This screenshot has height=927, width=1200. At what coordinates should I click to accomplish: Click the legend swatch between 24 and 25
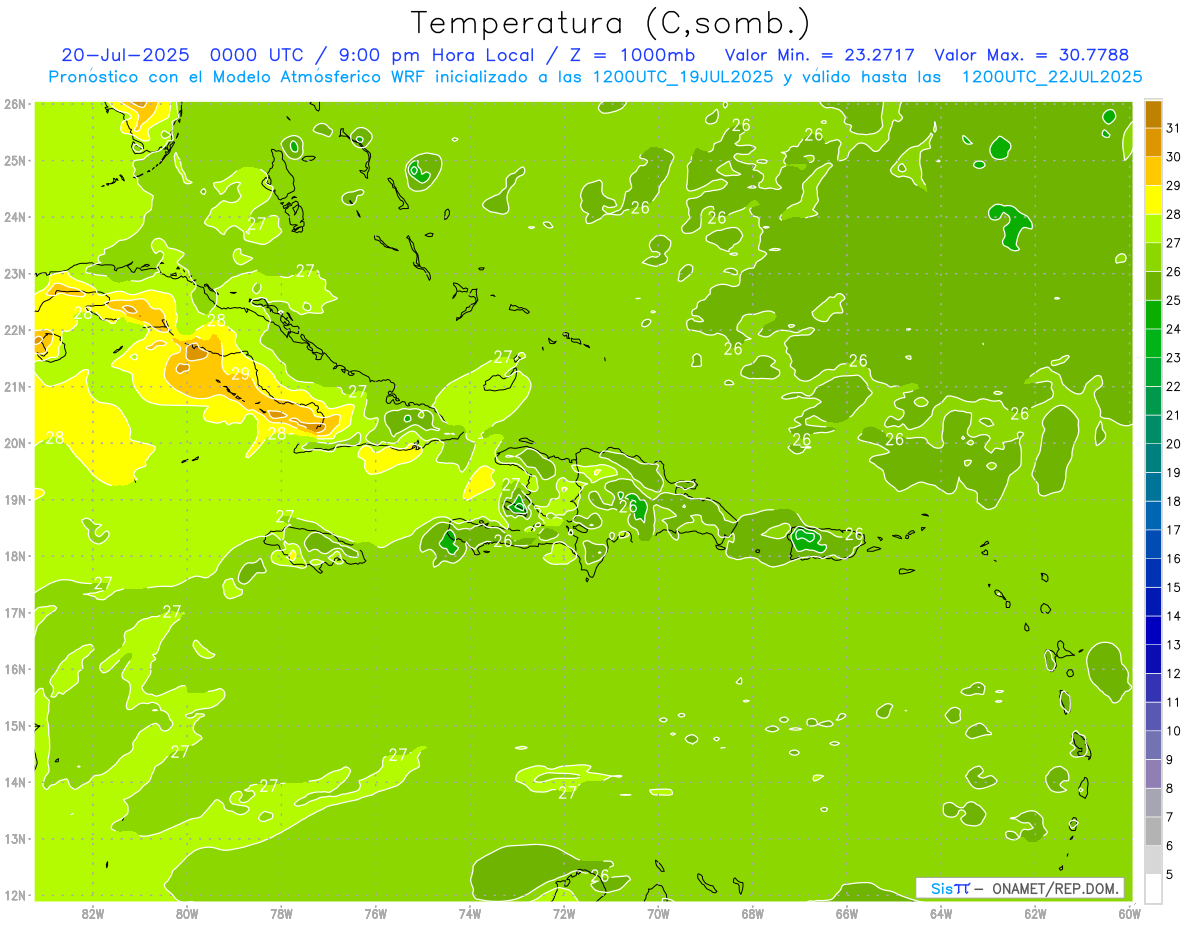tap(1153, 314)
